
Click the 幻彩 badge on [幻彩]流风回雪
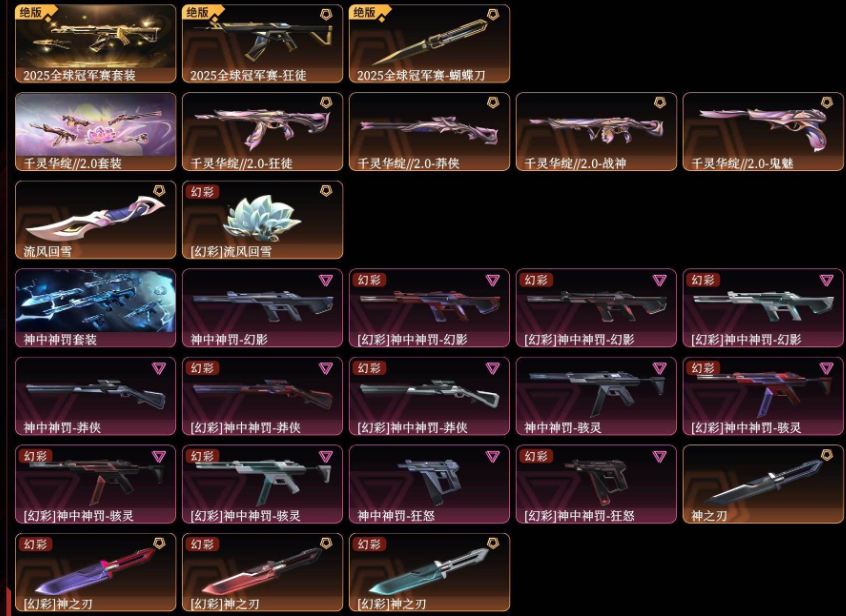tap(202, 191)
